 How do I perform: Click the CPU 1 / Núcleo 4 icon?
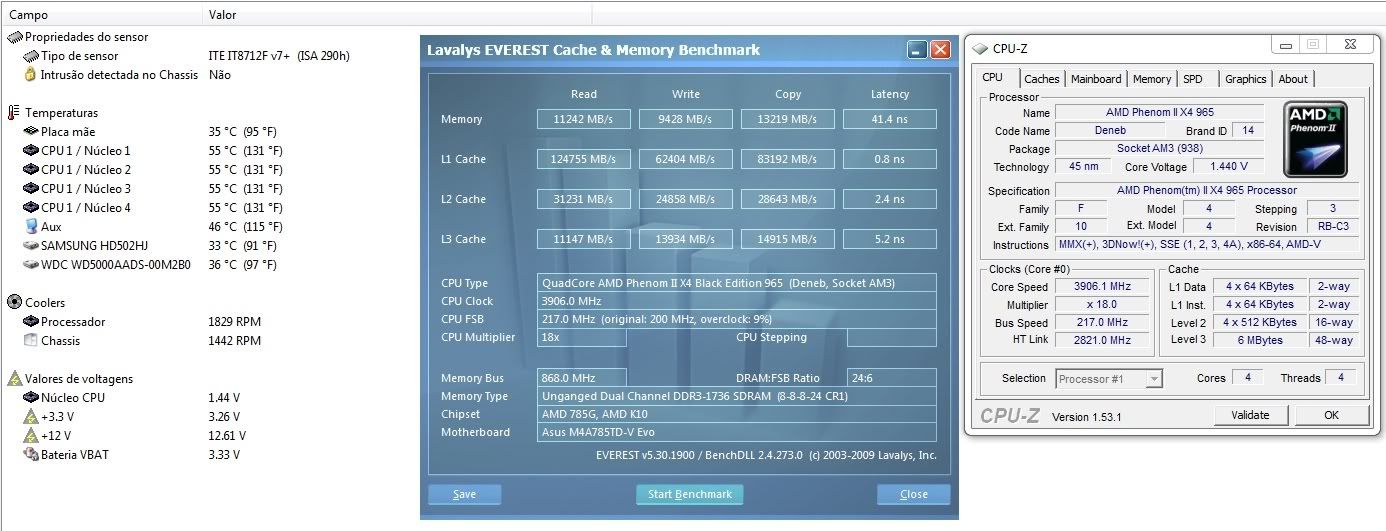click(31, 208)
